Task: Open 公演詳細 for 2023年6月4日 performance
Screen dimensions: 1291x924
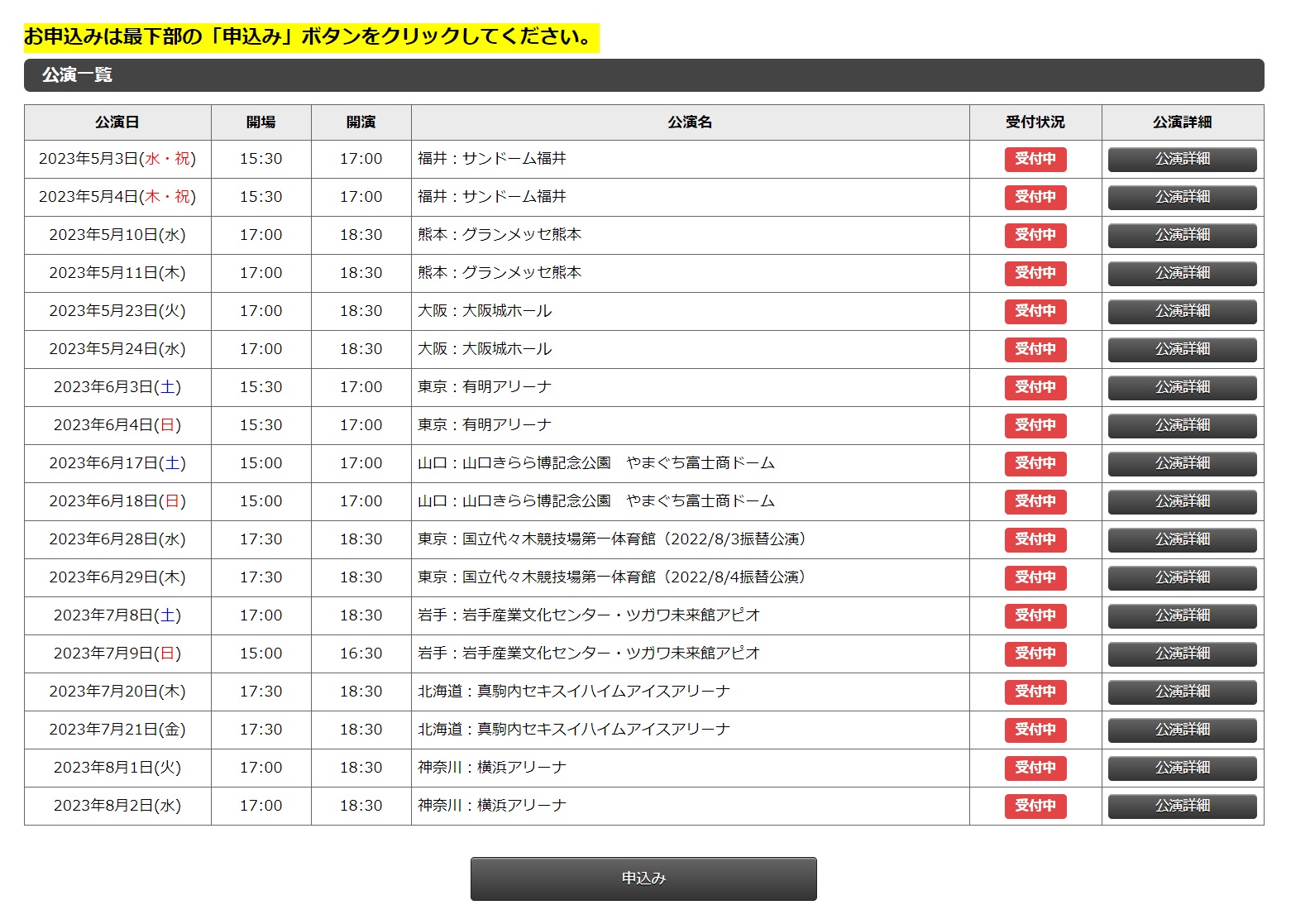Action: point(1182,425)
